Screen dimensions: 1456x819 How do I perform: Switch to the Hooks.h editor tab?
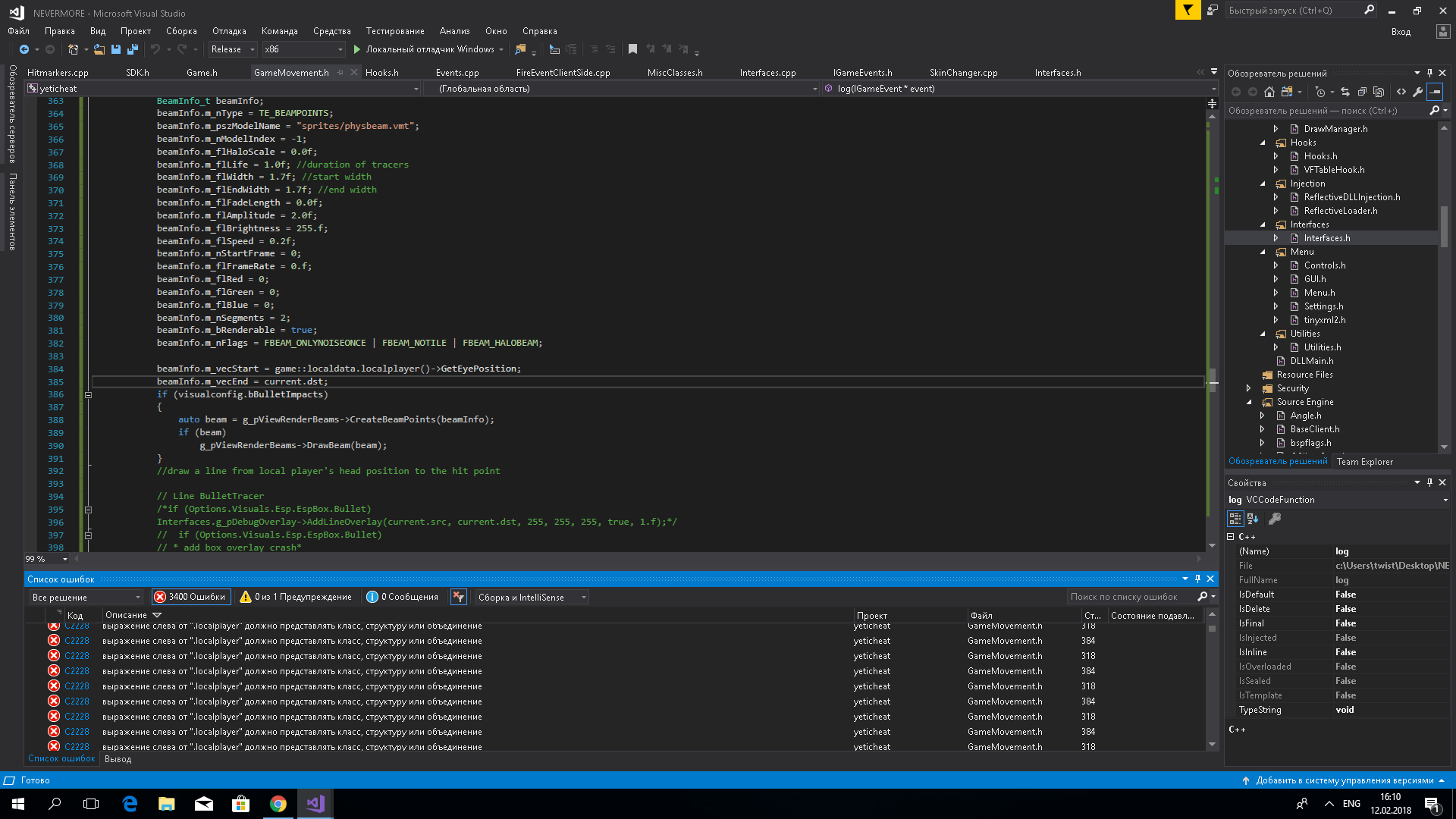(x=381, y=73)
